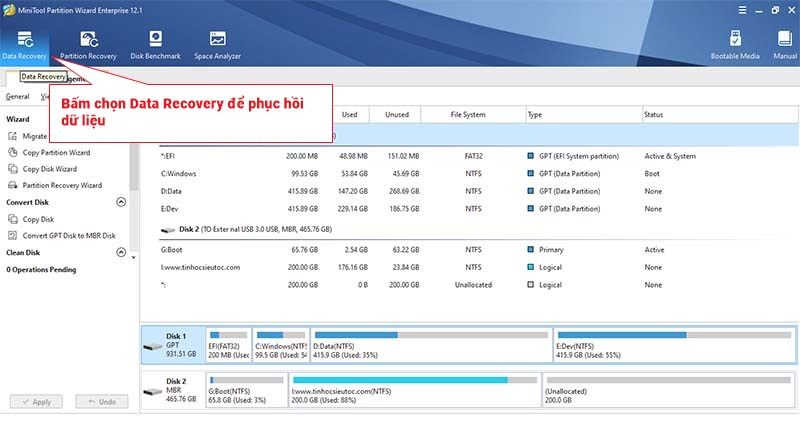This screenshot has height=426, width=800.
Task: Sort by the File System column header
Action: 468,114
